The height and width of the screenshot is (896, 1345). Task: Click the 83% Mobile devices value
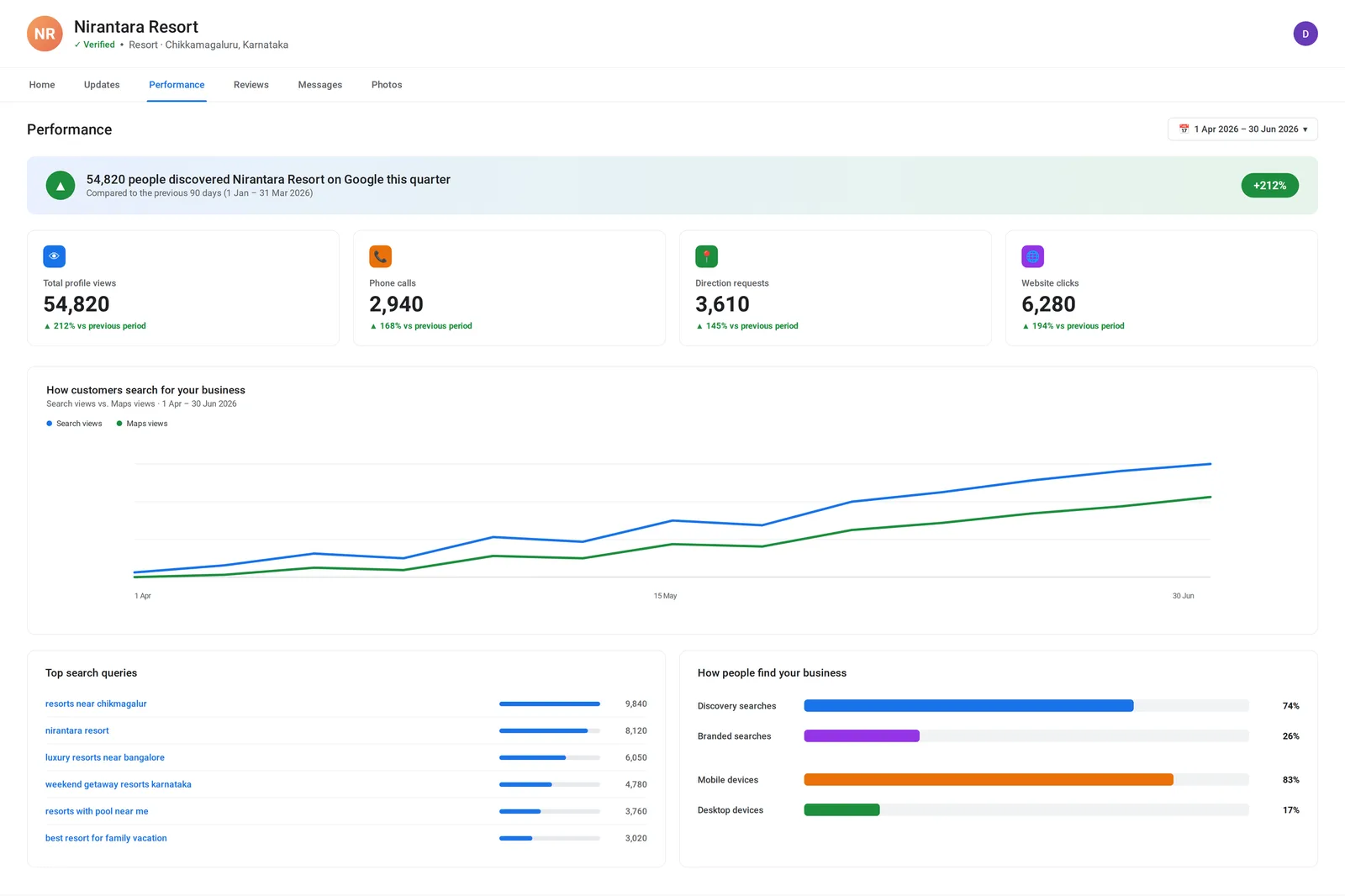pos(1291,780)
